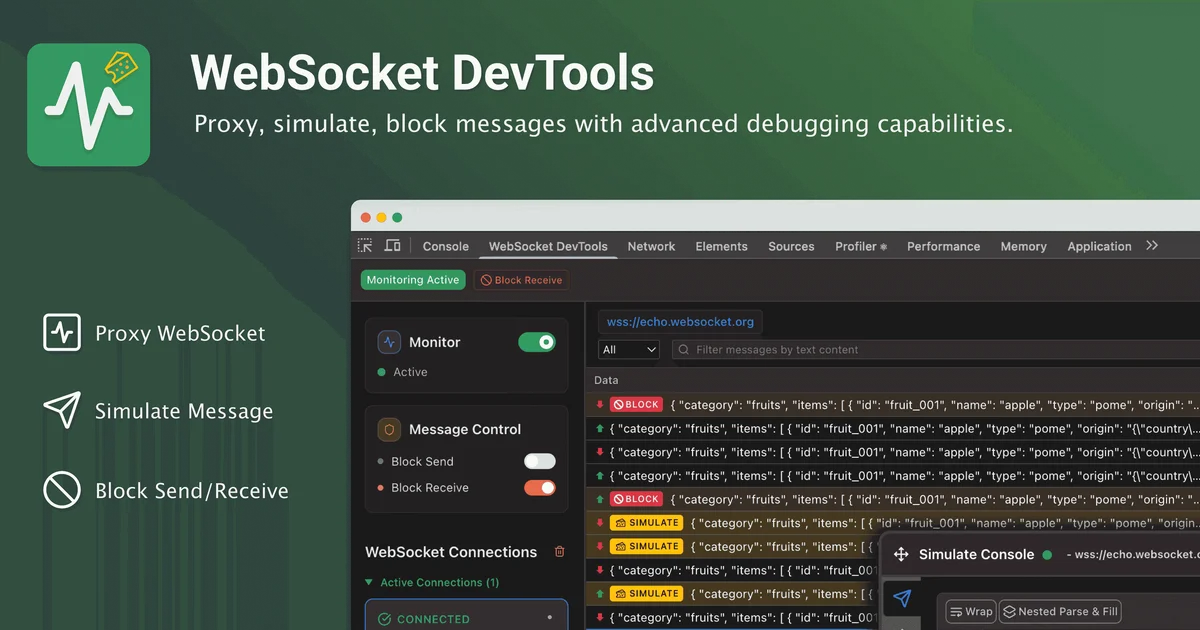Click the BLOCK badge beside the red down arrow

[635, 405]
